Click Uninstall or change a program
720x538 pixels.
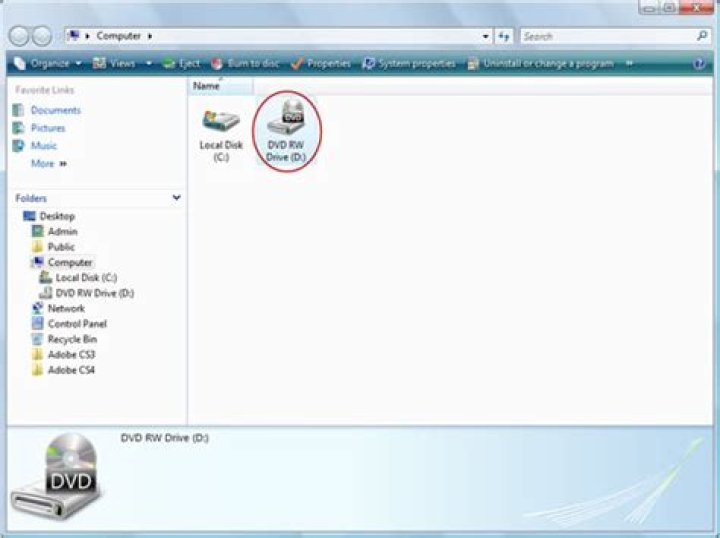point(546,63)
